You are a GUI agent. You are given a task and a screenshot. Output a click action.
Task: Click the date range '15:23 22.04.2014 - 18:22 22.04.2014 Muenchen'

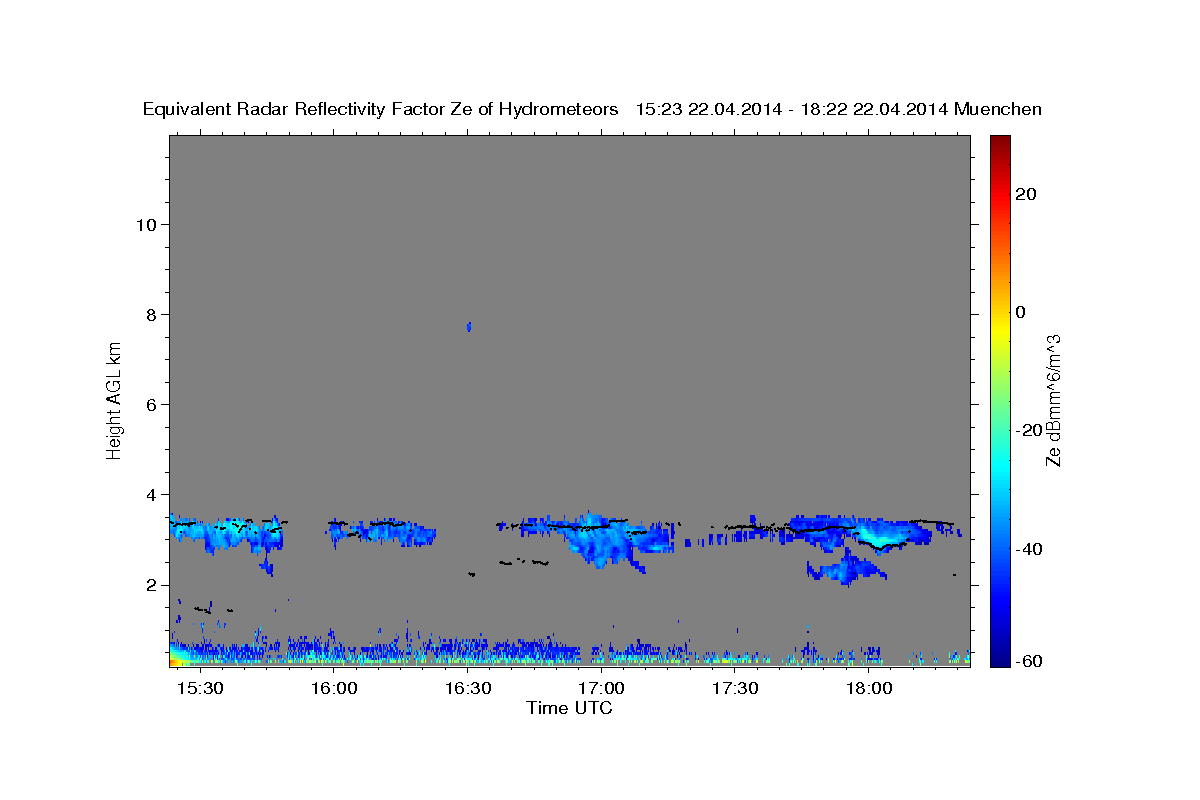pos(839,110)
